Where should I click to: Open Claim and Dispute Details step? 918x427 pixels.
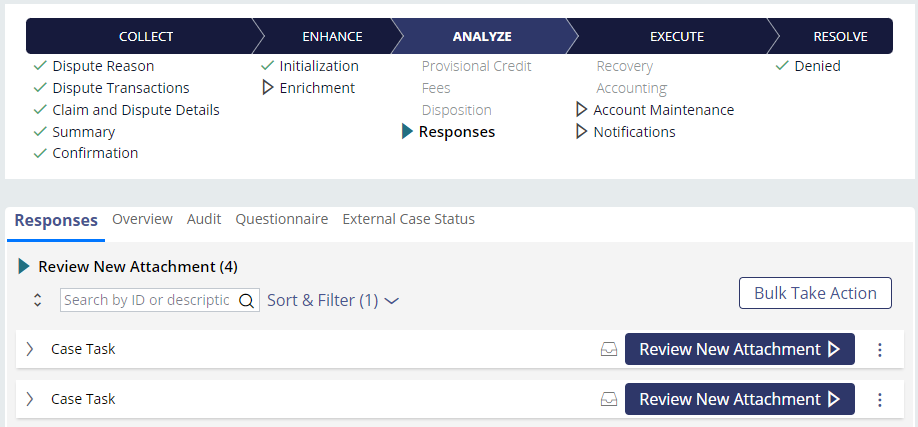(136, 110)
